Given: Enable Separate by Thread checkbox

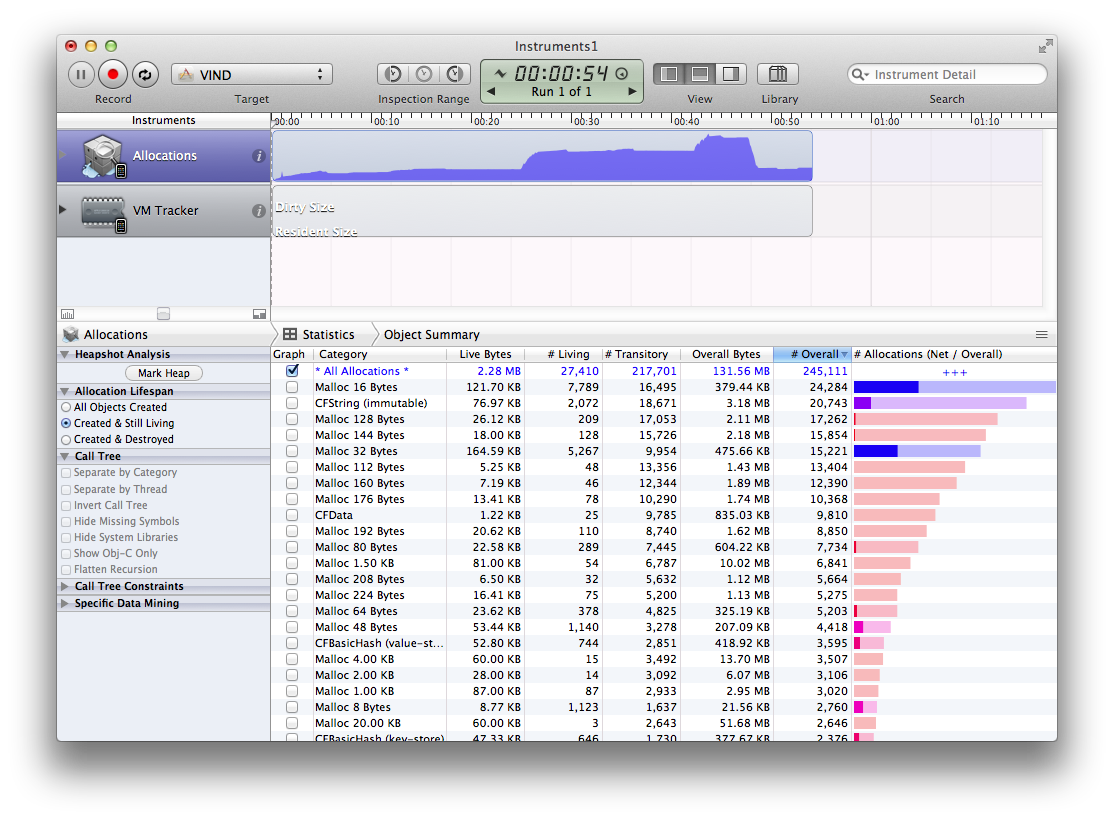Looking at the screenshot, I should click(66, 490).
